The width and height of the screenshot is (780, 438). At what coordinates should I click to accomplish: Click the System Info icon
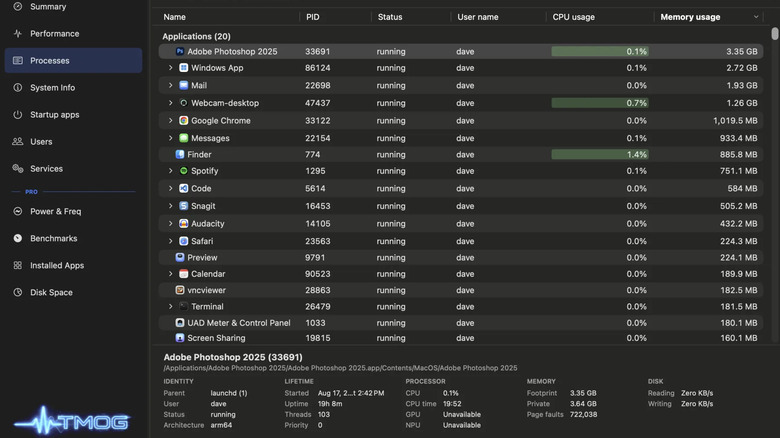click(18, 88)
